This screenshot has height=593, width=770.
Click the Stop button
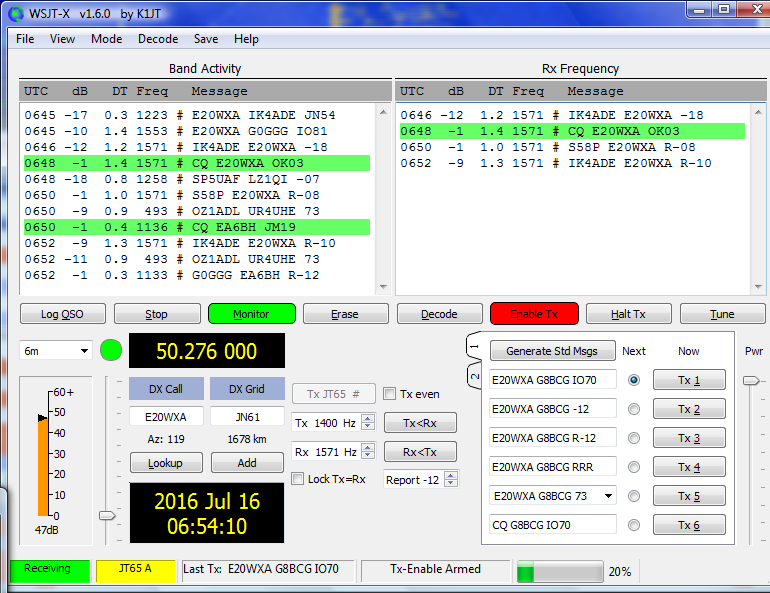(x=157, y=314)
